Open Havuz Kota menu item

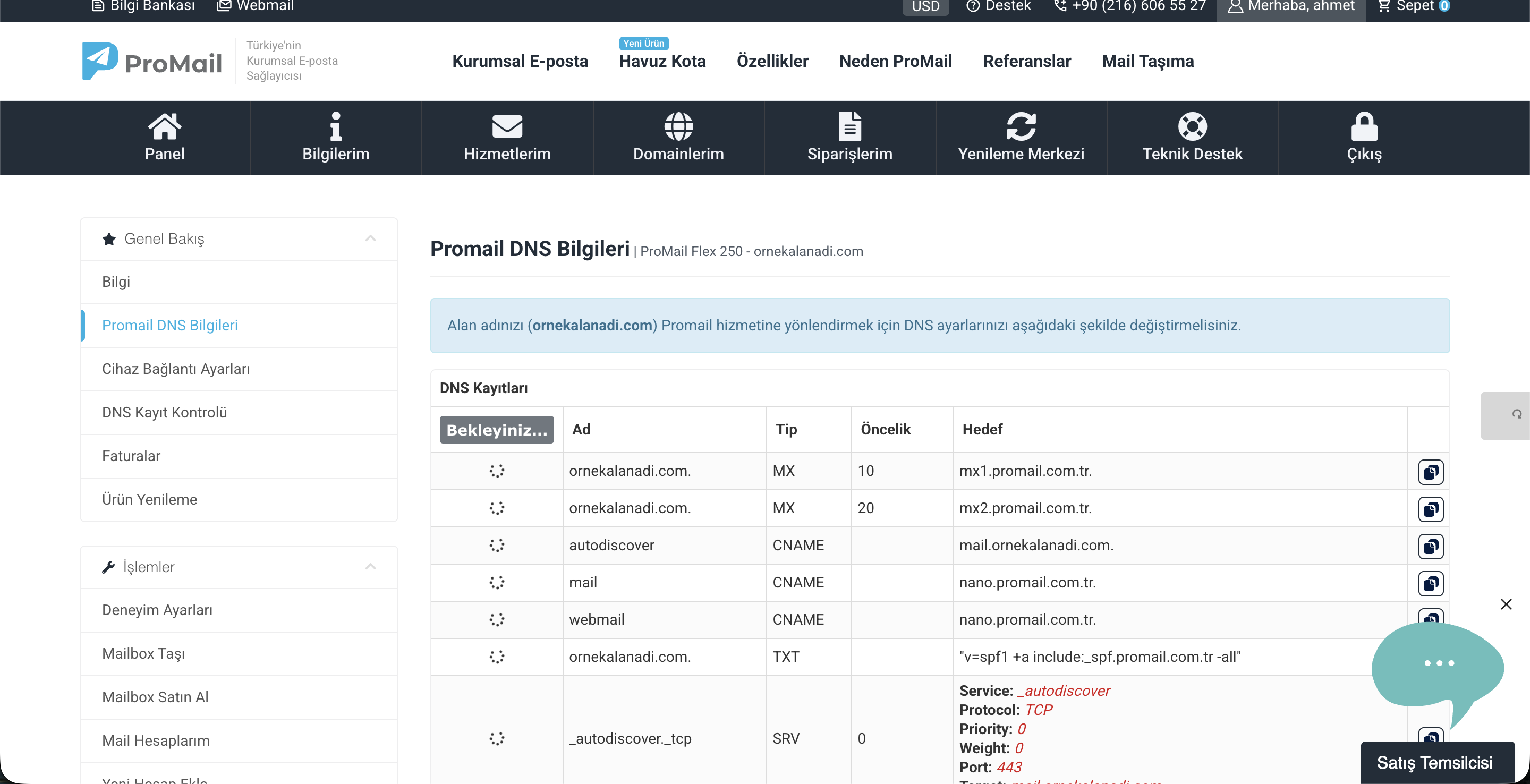pyautogui.click(x=662, y=61)
